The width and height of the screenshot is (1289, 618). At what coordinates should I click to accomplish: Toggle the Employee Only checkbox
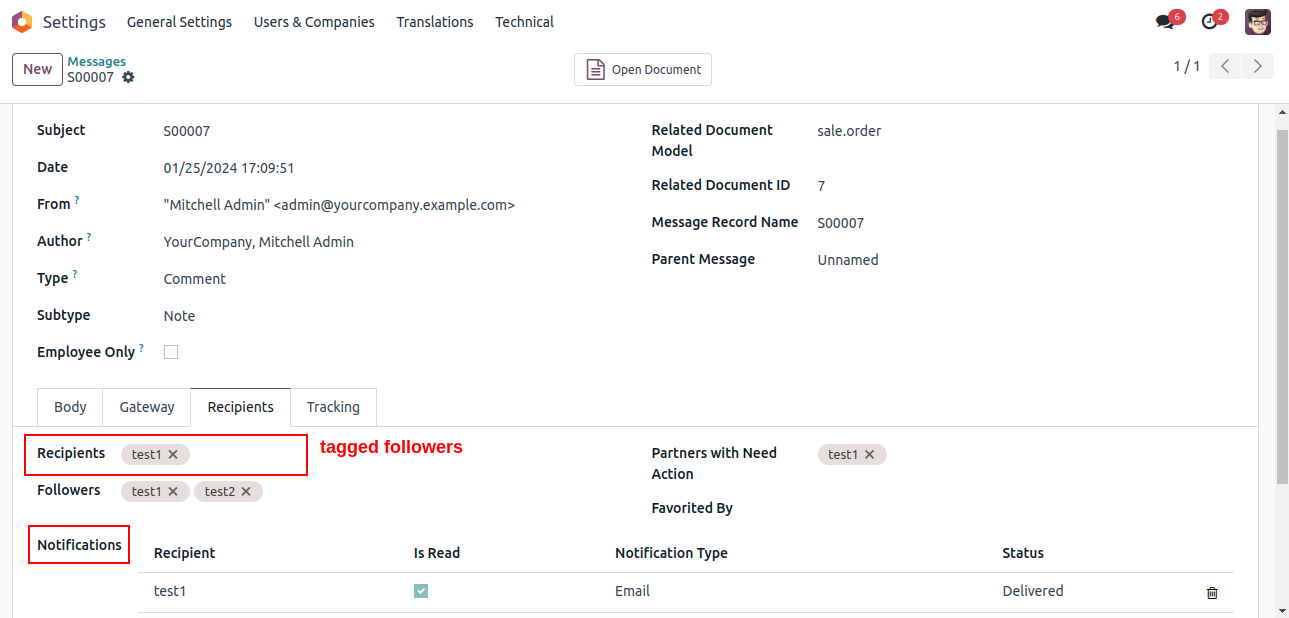tap(171, 352)
